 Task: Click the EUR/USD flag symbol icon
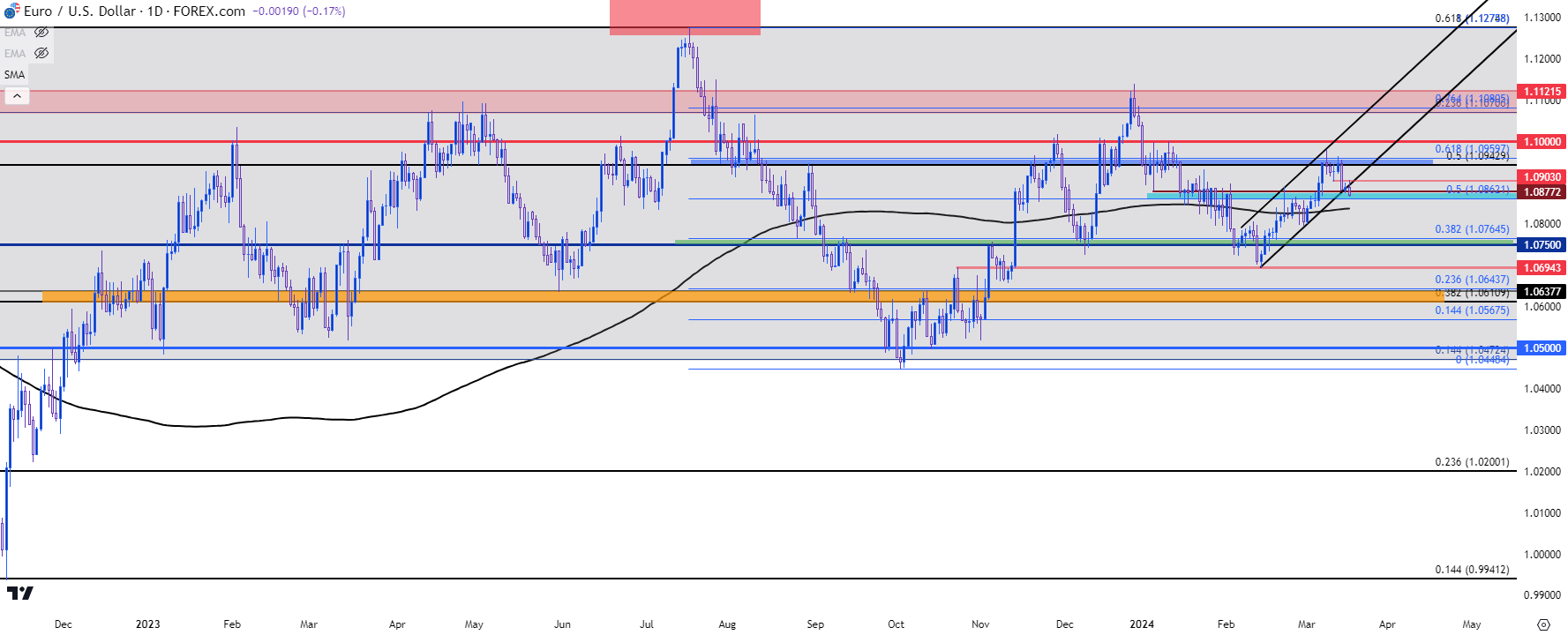[11, 11]
